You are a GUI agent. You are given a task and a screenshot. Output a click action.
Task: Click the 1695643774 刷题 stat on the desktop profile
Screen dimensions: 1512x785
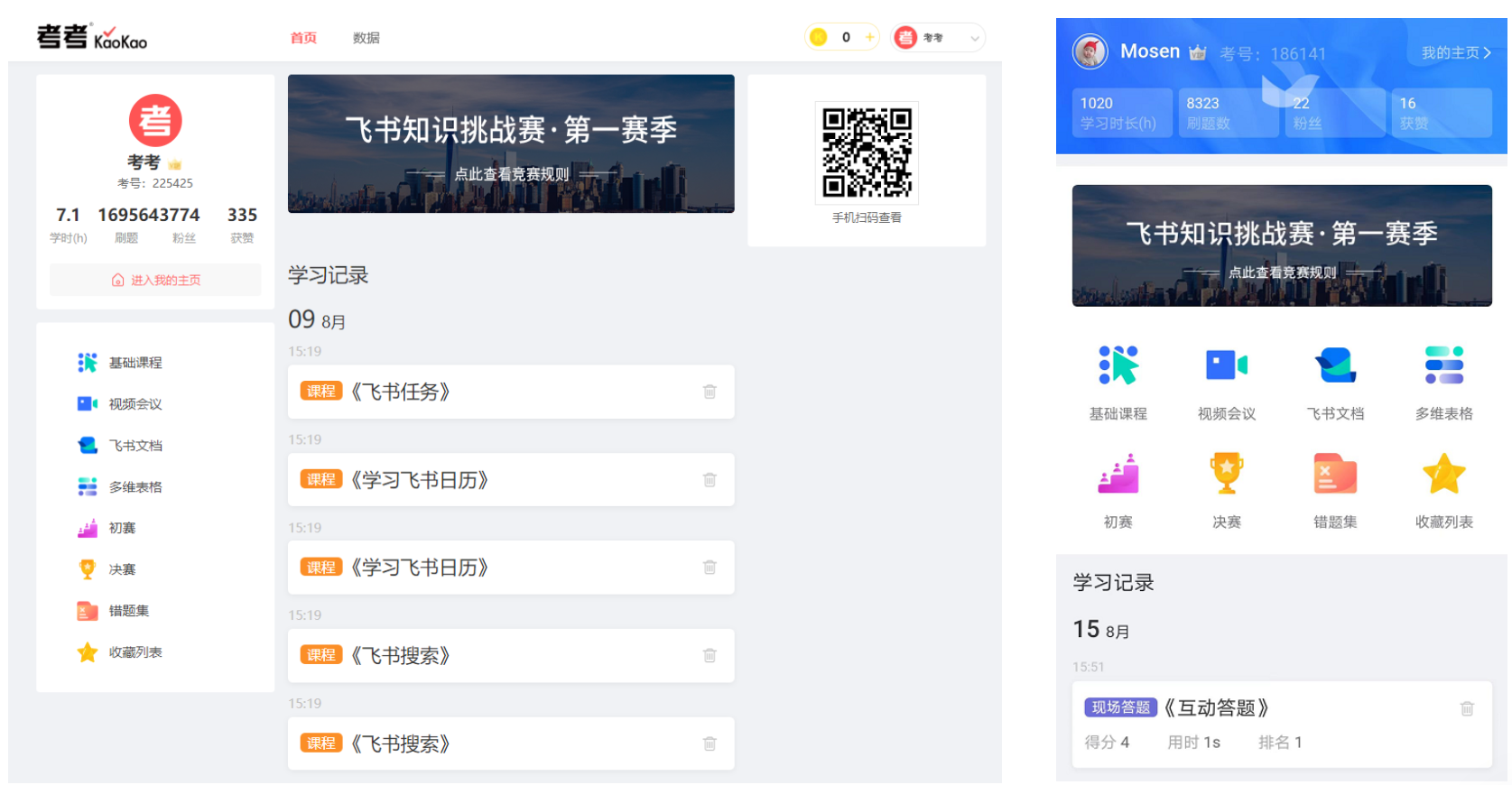coord(149,225)
